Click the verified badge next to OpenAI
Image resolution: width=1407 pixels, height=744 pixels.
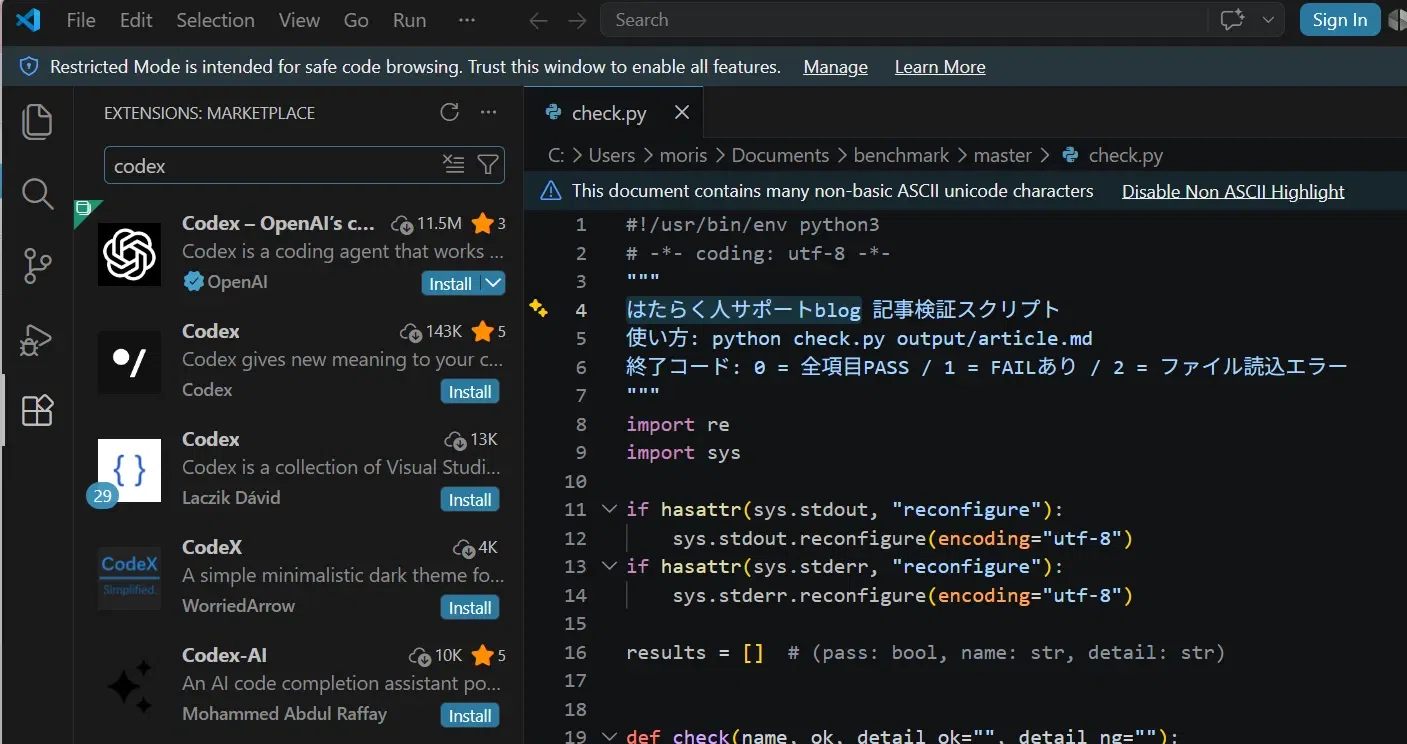point(193,282)
